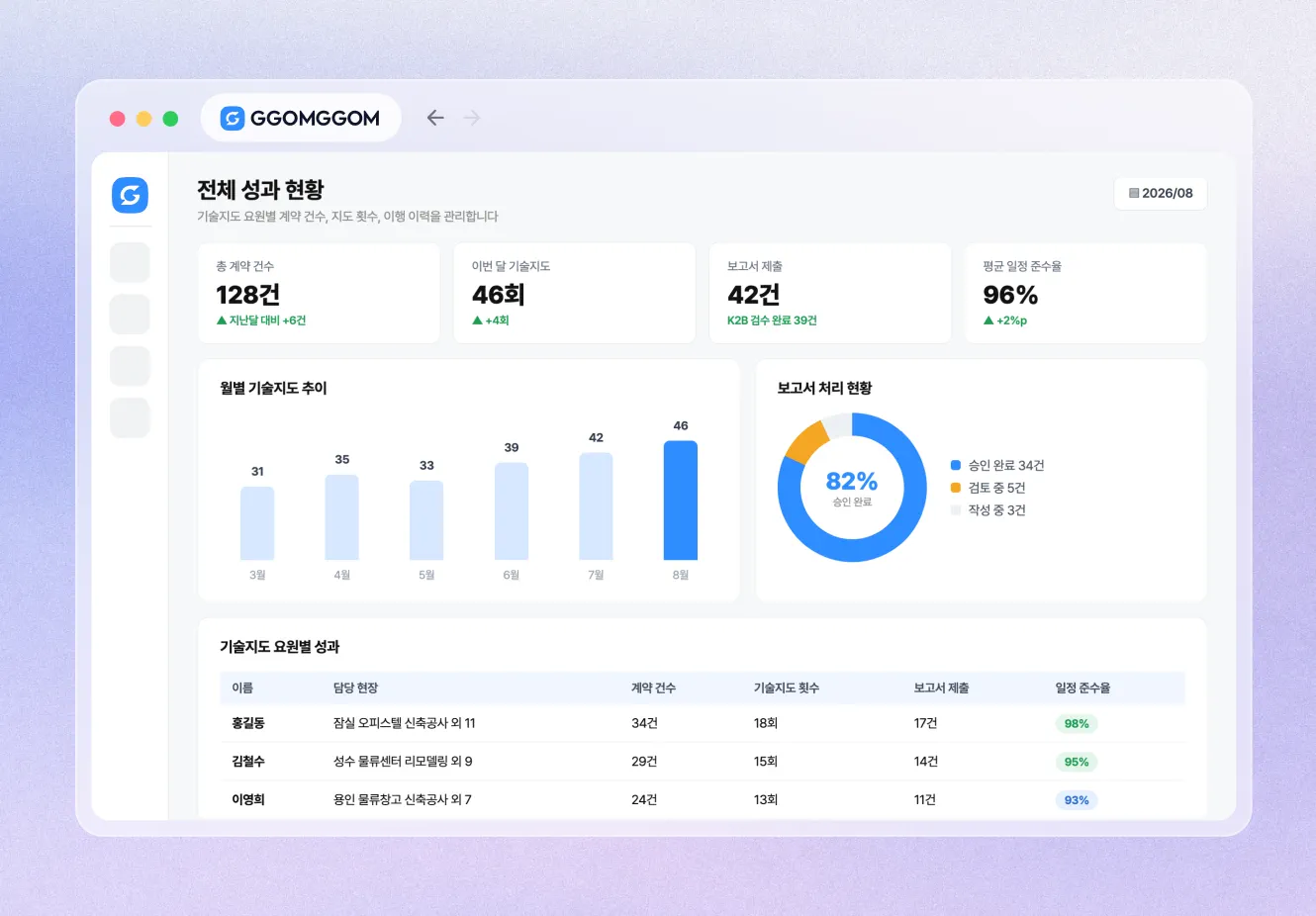Open the 이번 달 기술지도 46회 card

coord(574,293)
